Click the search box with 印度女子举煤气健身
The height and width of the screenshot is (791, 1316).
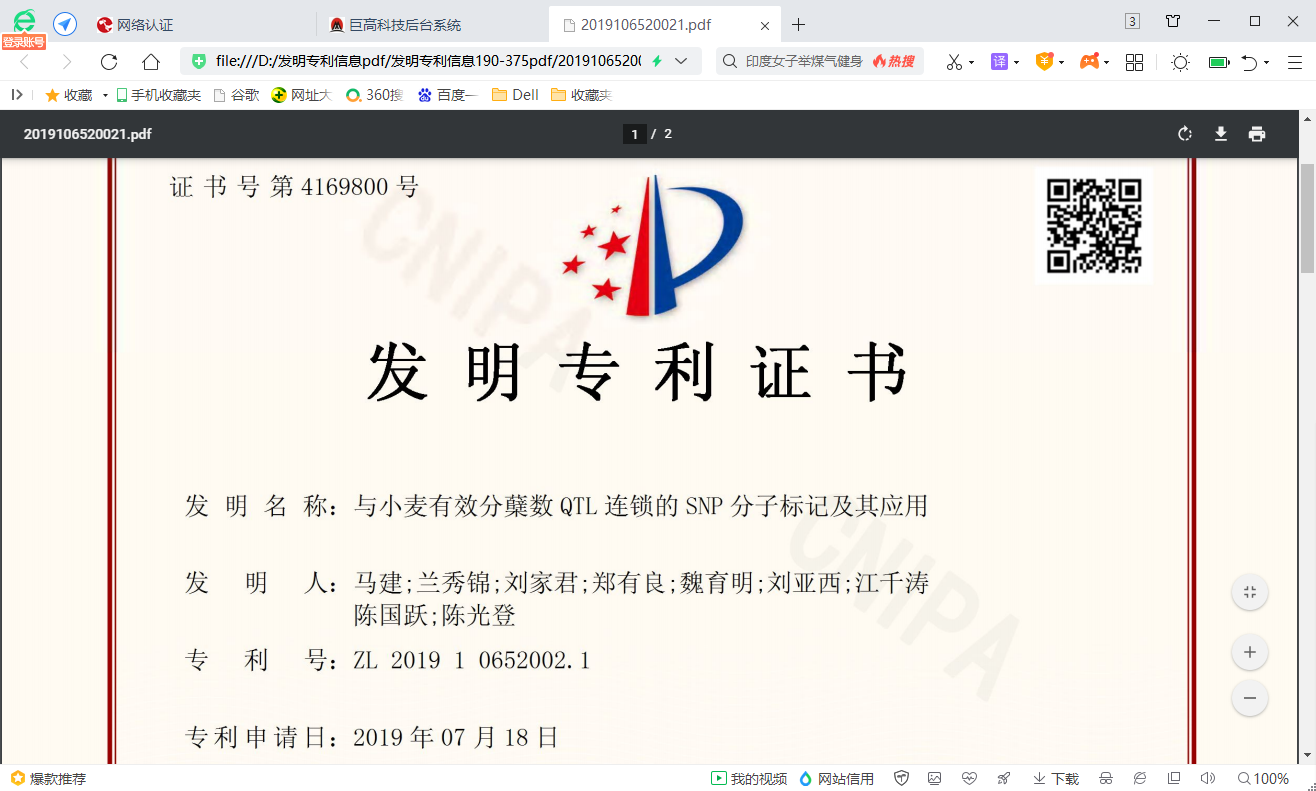click(803, 61)
